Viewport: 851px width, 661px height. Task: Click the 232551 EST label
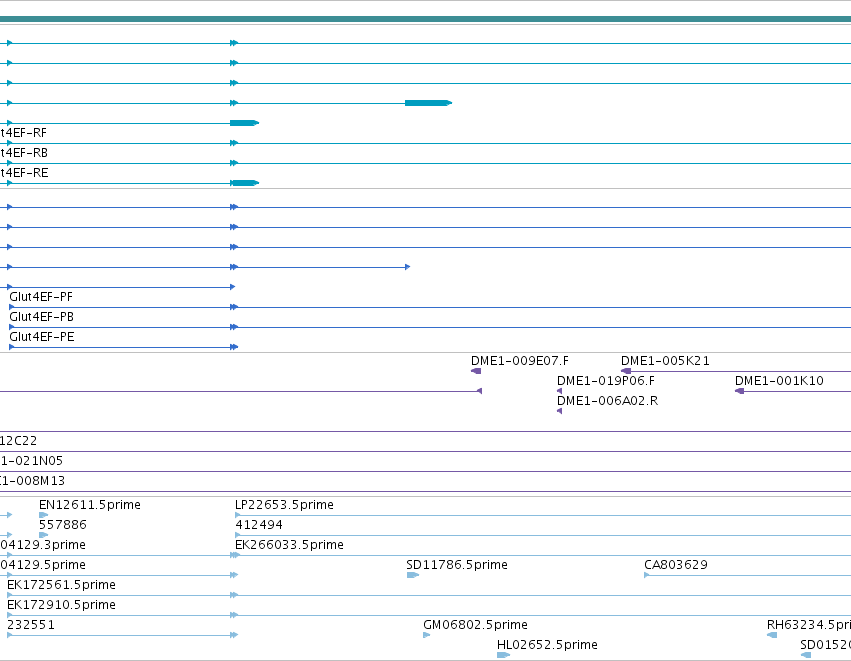coord(31,625)
